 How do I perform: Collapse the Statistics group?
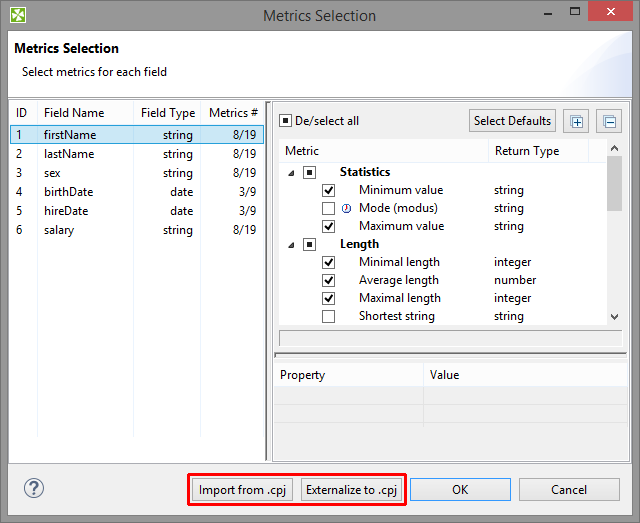(292, 173)
